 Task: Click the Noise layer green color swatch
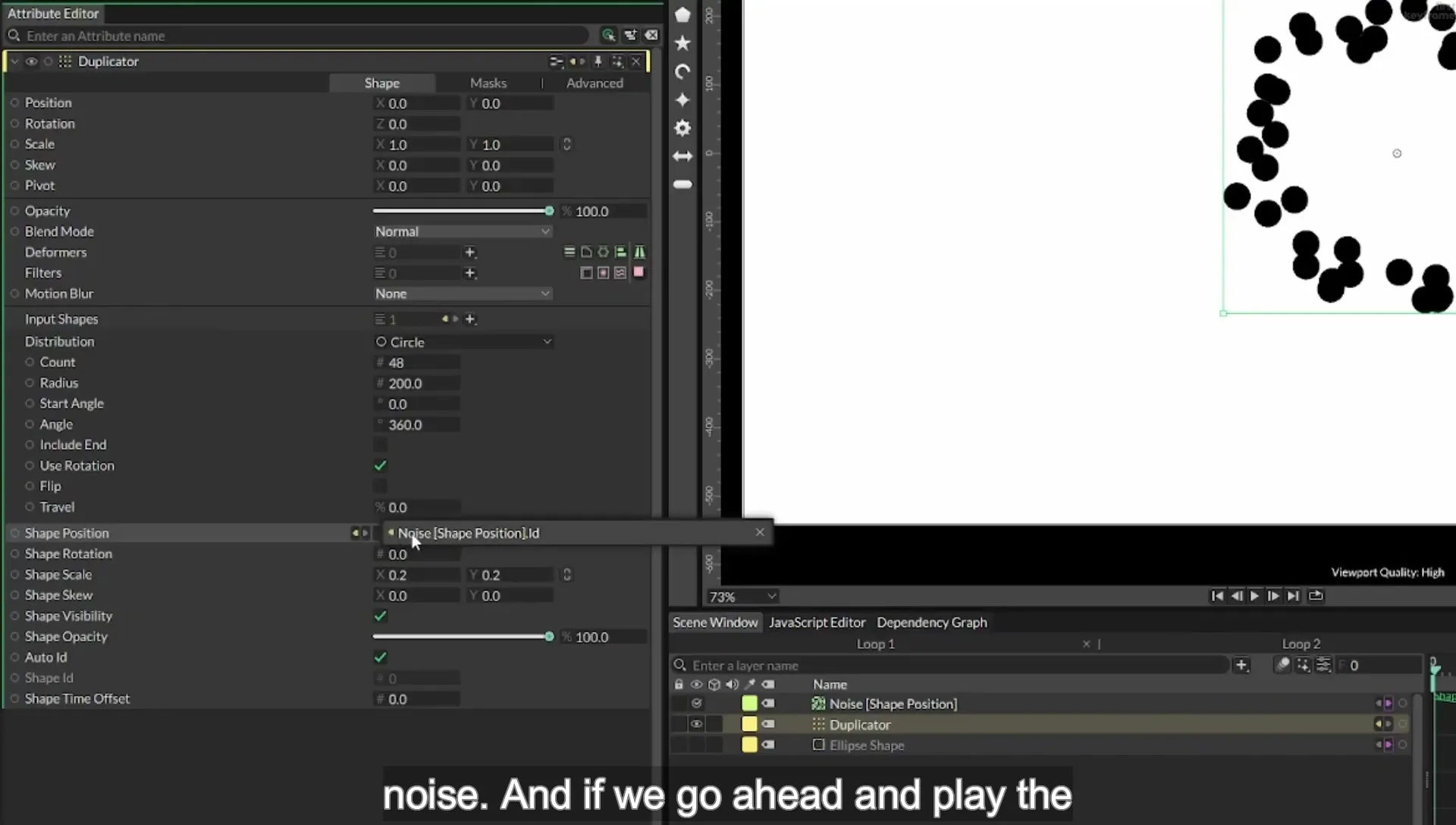749,704
